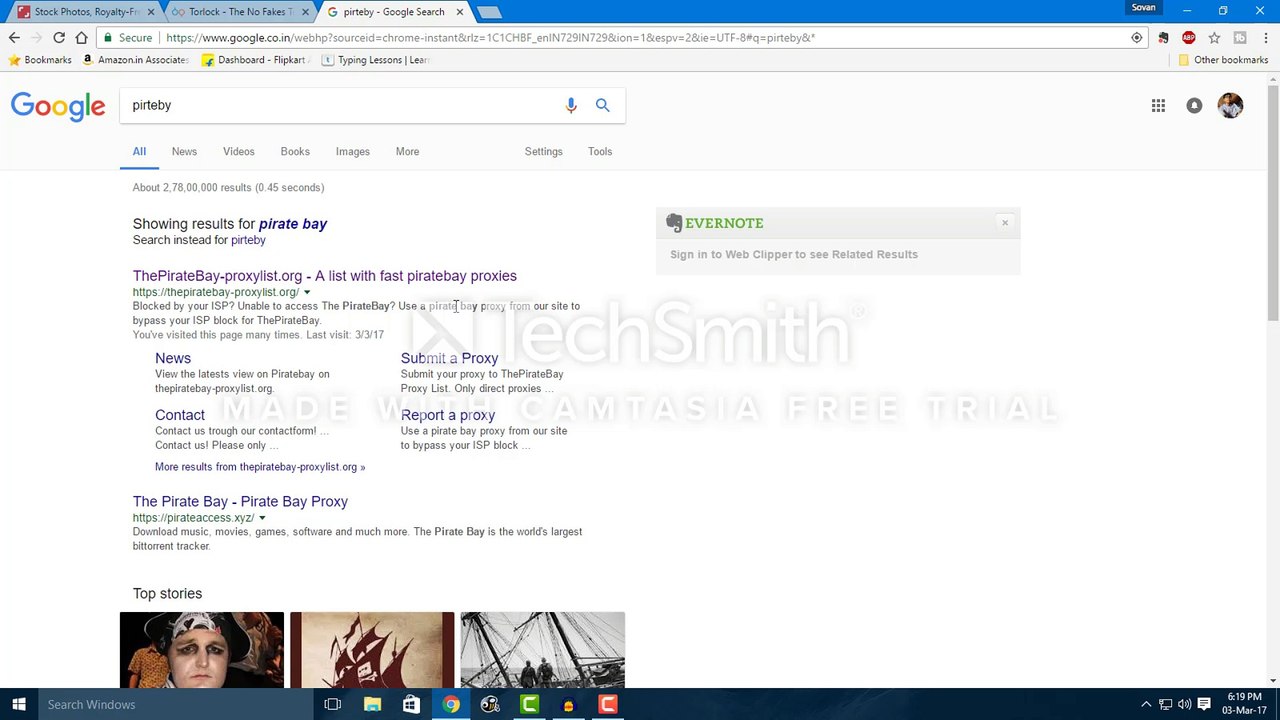
Task: Open the first Top stories thumbnail
Action: point(202,650)
